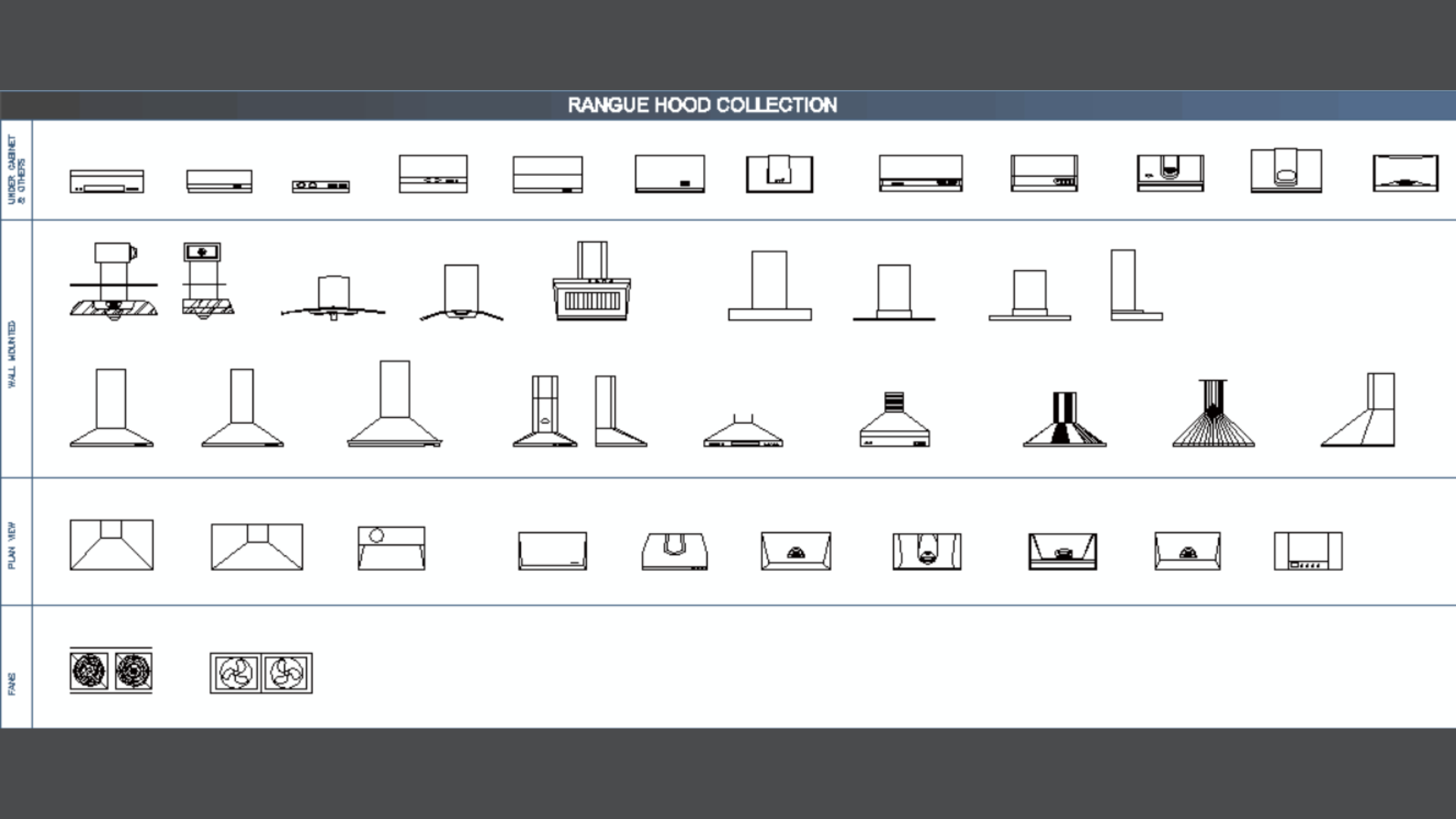The height and width of the screenshot is (819, 1456).
Task: Select the side-profile angled wall hood
Action: (1358, 410)
